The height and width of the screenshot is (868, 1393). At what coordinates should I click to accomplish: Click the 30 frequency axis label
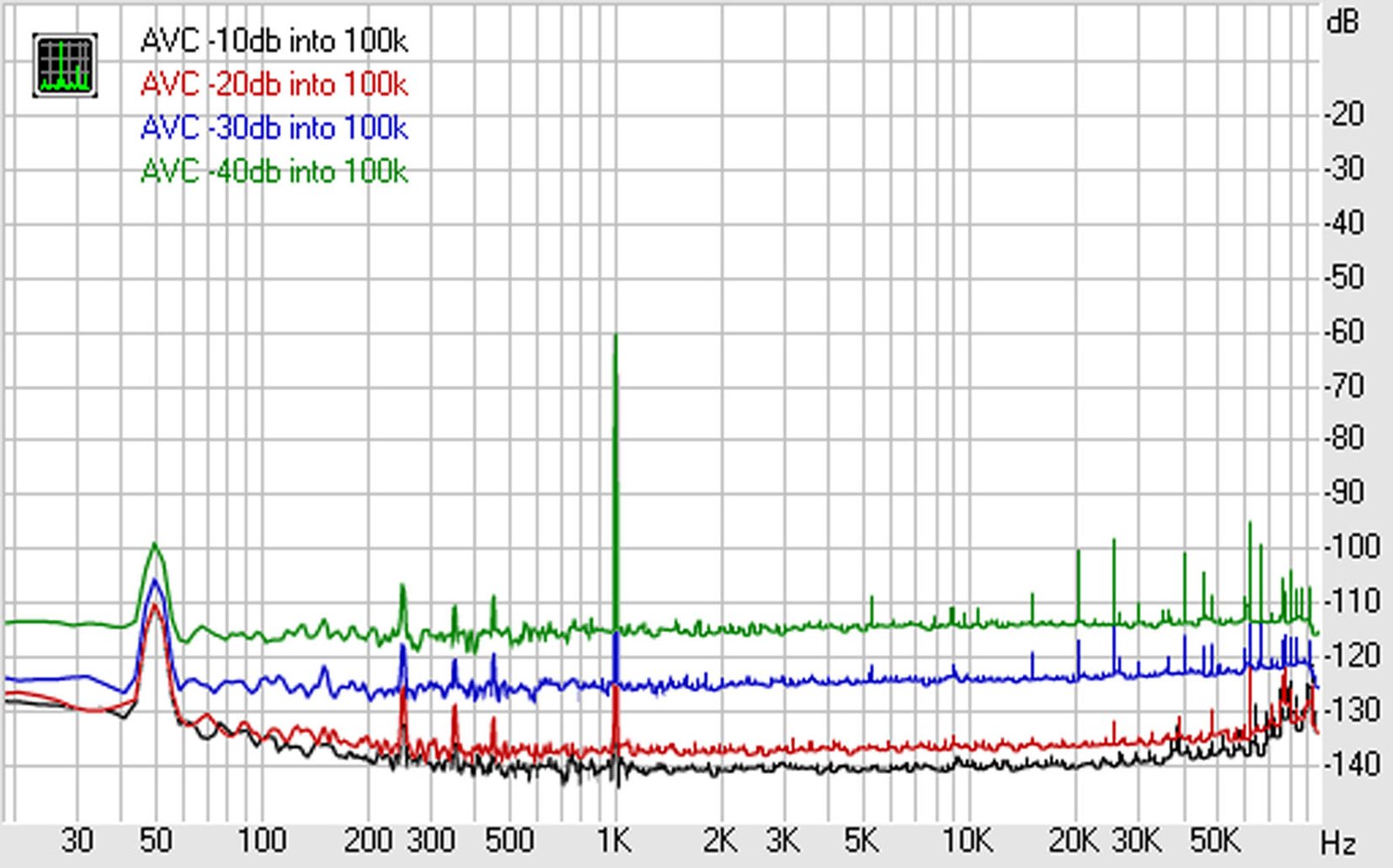pos(77,841)
